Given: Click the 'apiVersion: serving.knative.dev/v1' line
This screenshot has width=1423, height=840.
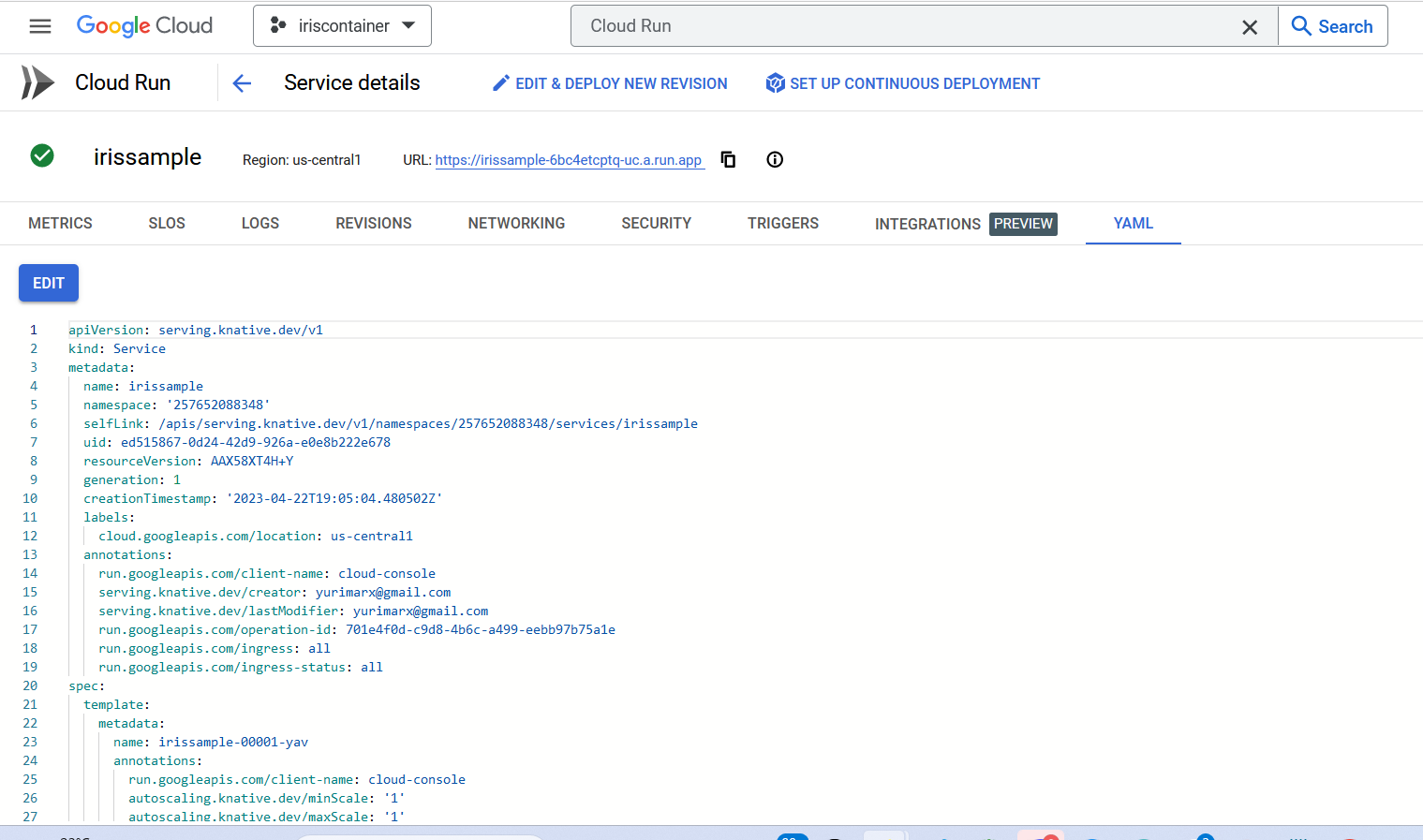Looking at the screenshot, I should pos(196,330).
